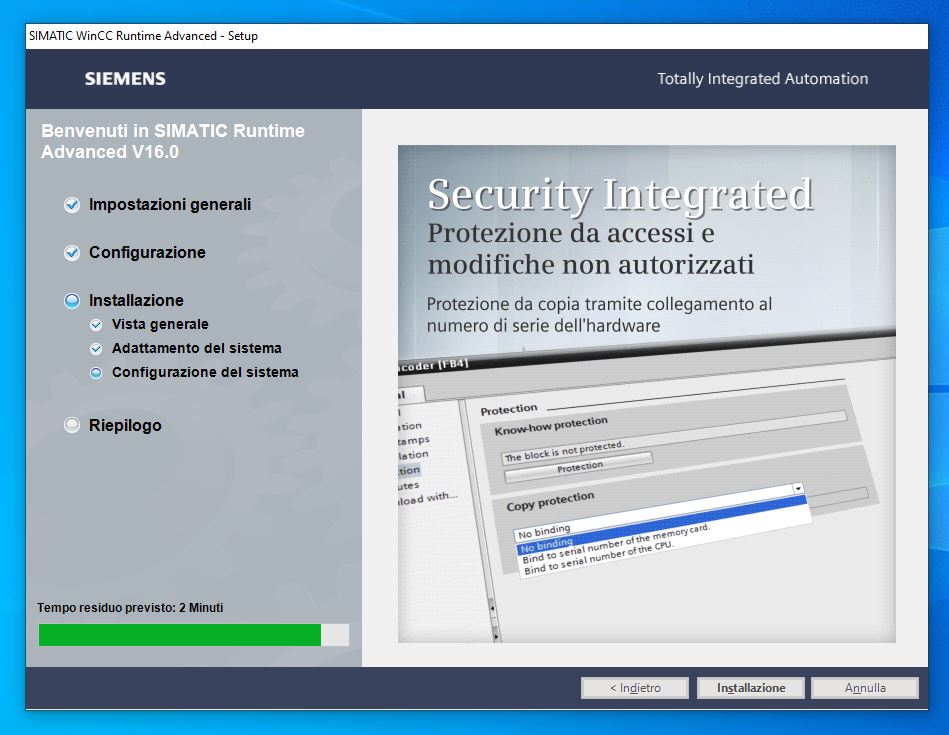Click the Security Integrated promotional image
Screen dimensions: 949x735
click(646, 394)
